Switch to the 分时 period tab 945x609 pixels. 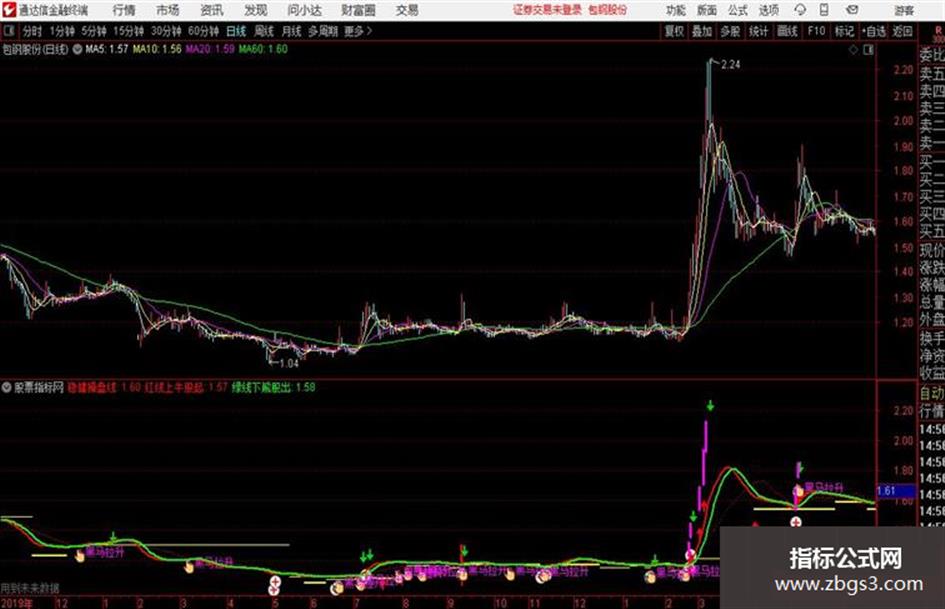pos(33,31)
